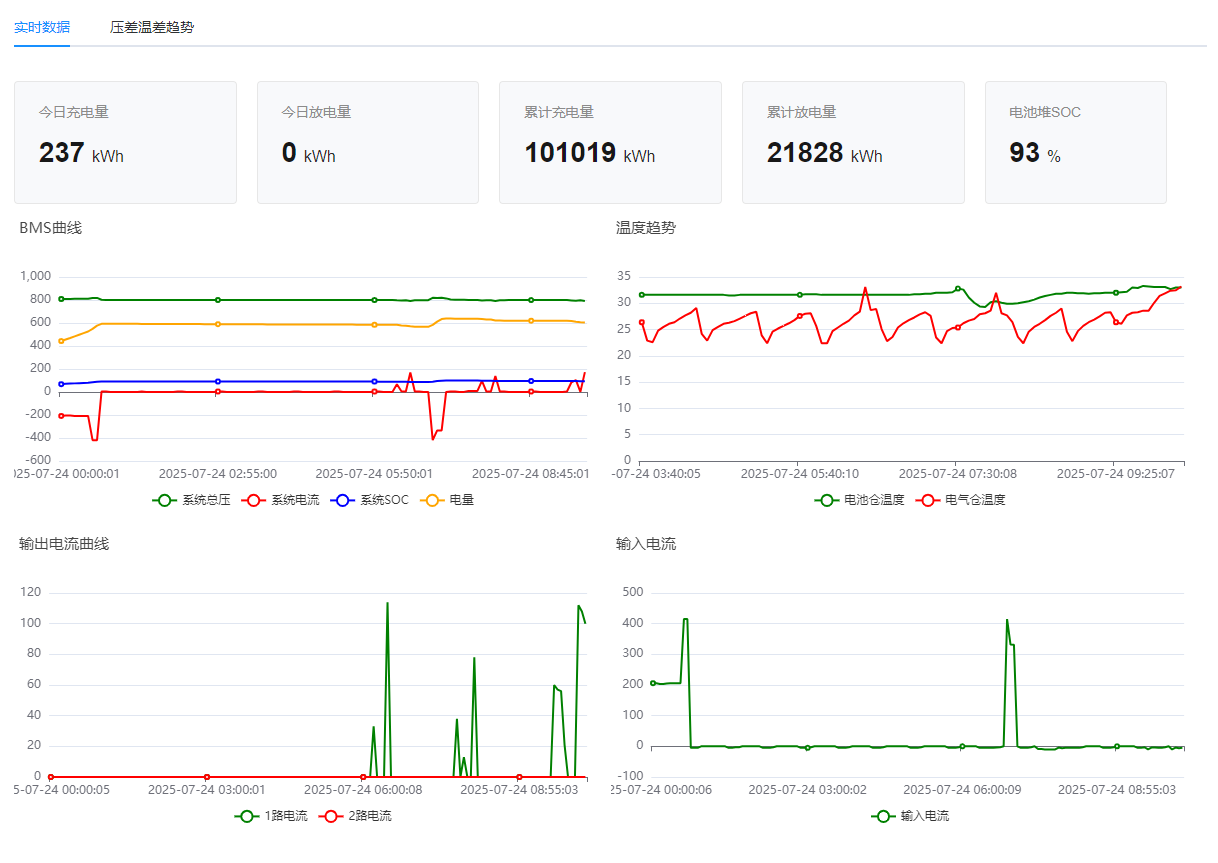The width and height of the screenshot is (1218, 863).
Task: Click the 输出电流曲线 chart title
Action: point(64,544)
